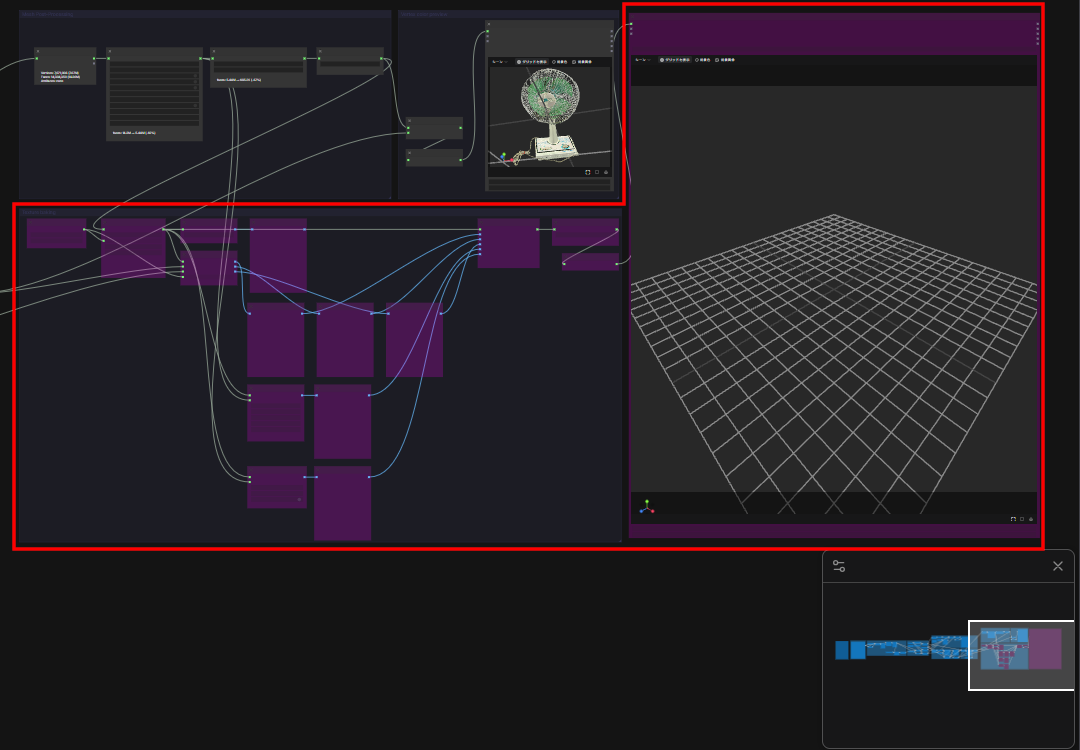
Task: Click the Mesh Post-Processing group title
Action: pyautogui.click(x=48, y=14)
